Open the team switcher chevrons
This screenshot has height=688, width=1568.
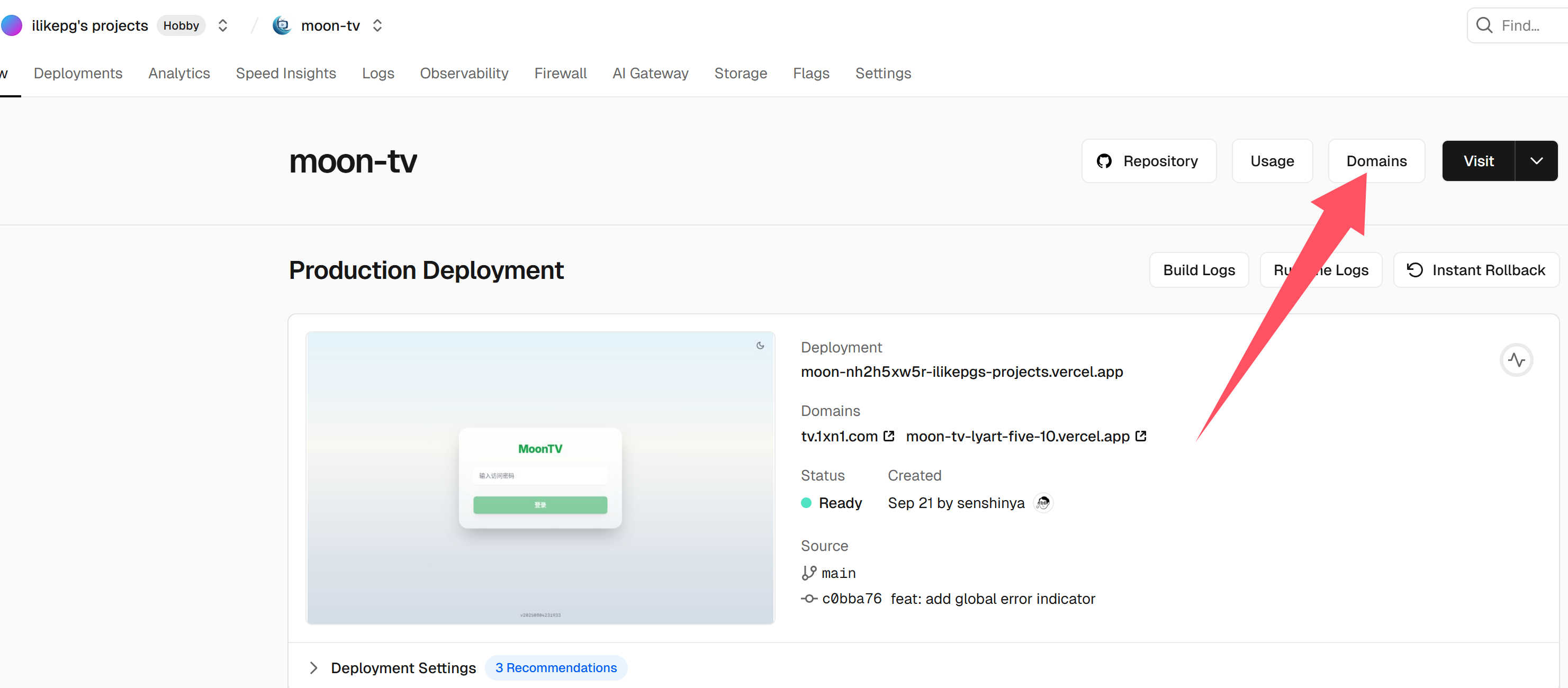[x=223, y=25]
